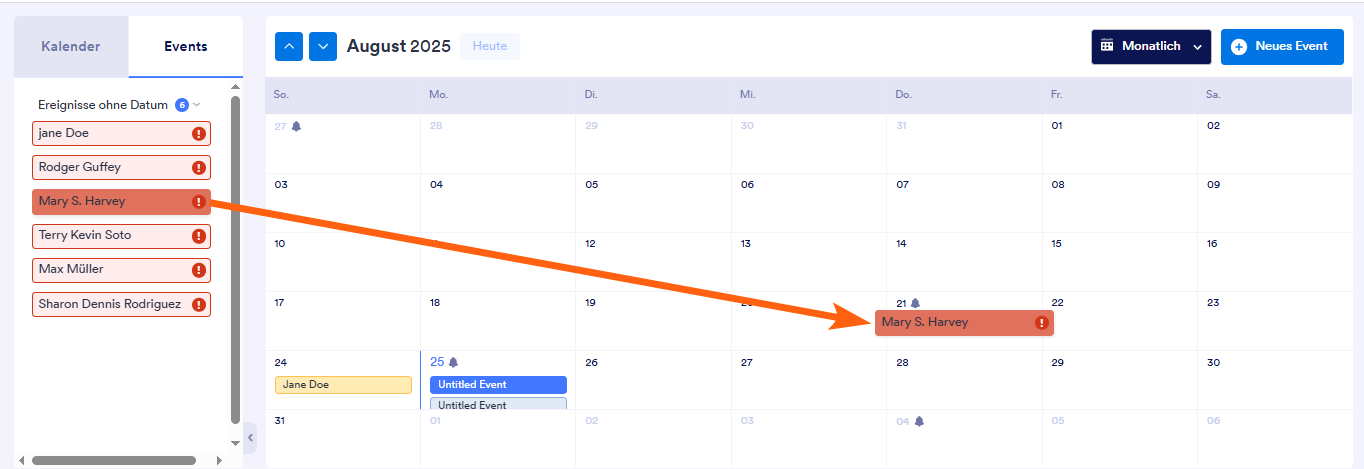
Task: Open the yellow Jane Doe event
Action: click(343, 385)
